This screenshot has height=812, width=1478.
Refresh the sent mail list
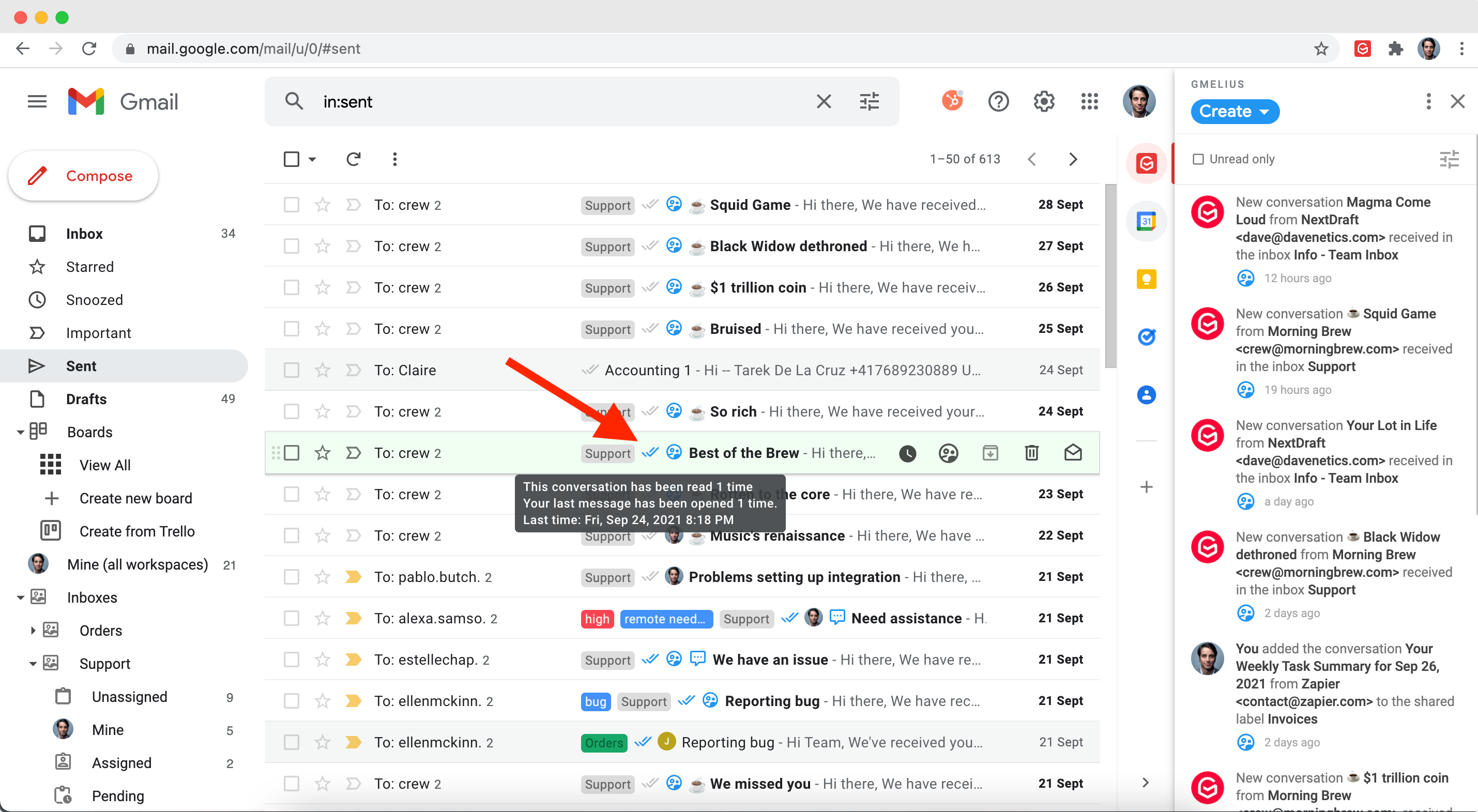point(354,159)
